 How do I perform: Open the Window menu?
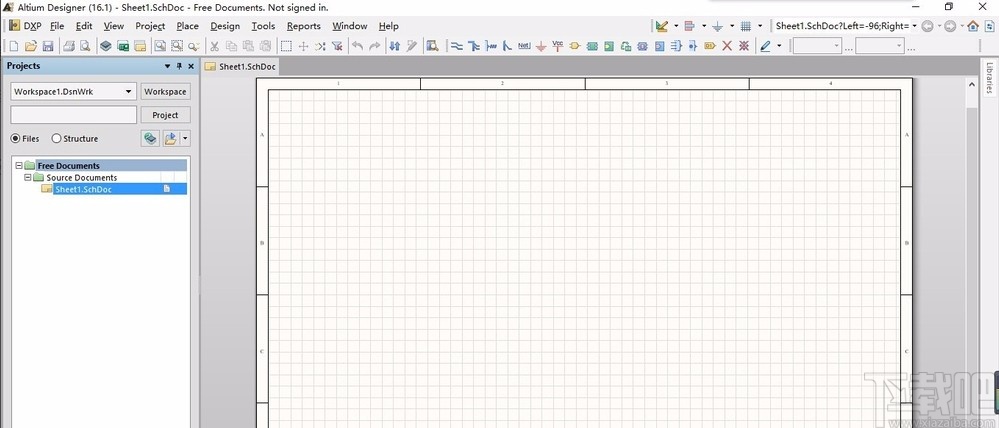click(x=349, y=26)
